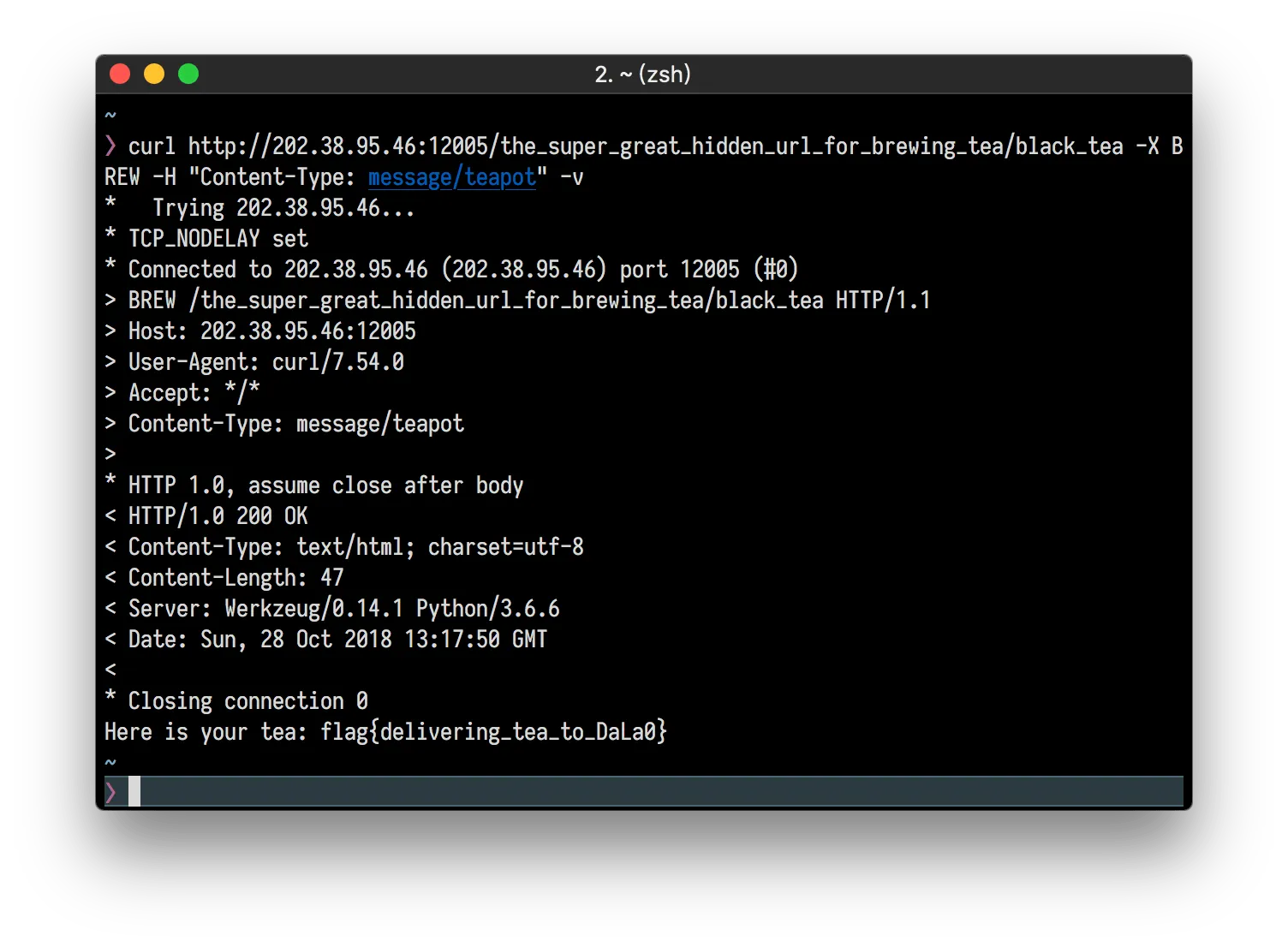Open the underlined message/teapot link

(451, 177)
